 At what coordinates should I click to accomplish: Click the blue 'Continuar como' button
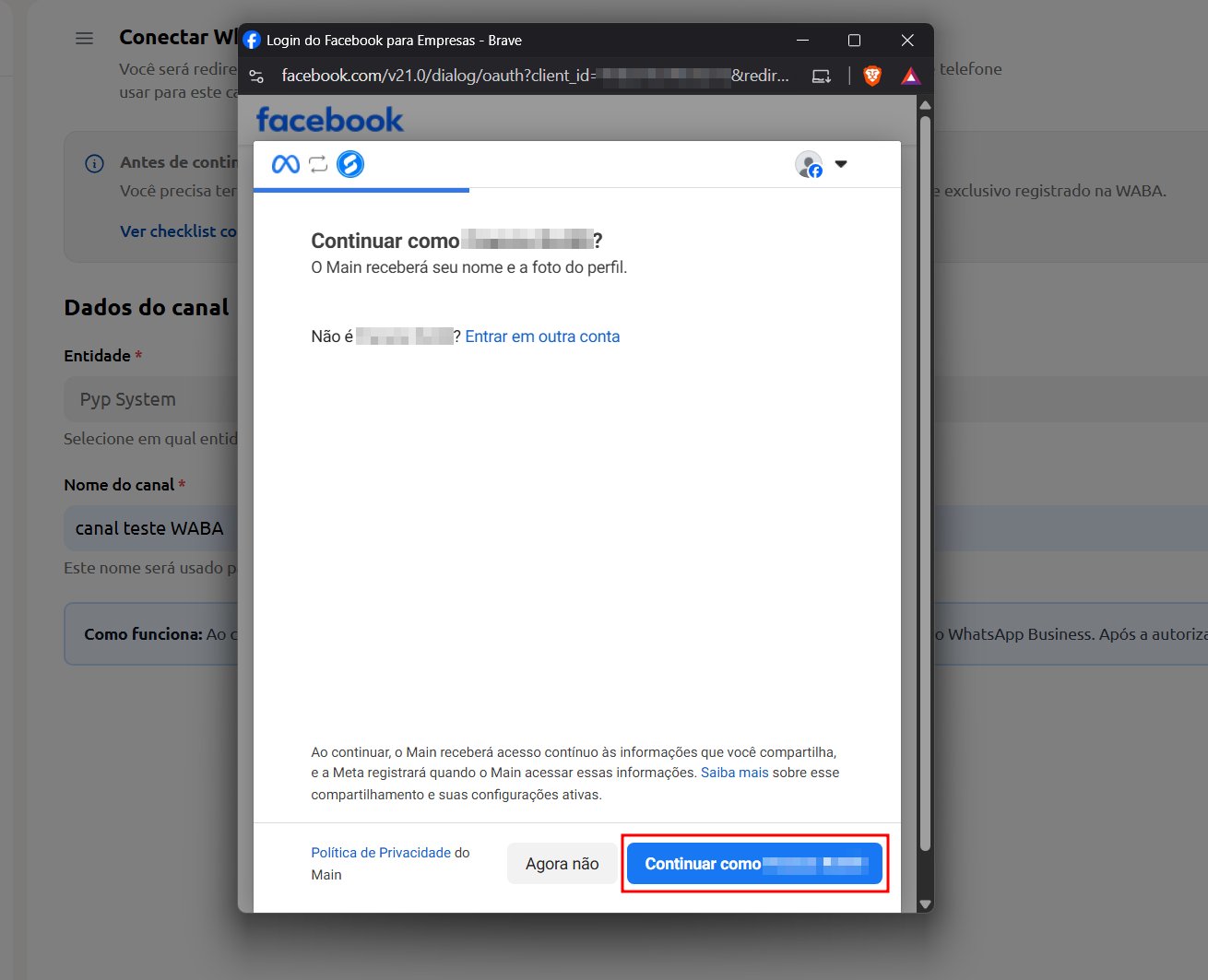754,864
